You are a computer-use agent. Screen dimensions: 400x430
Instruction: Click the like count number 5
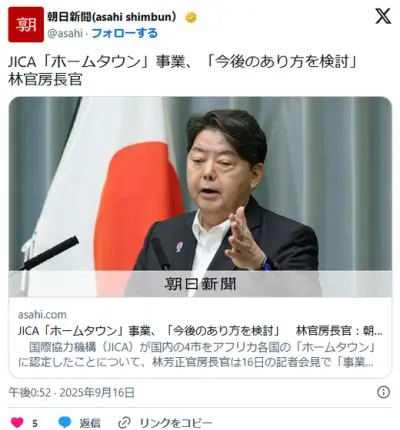click(x=35, y=423)
